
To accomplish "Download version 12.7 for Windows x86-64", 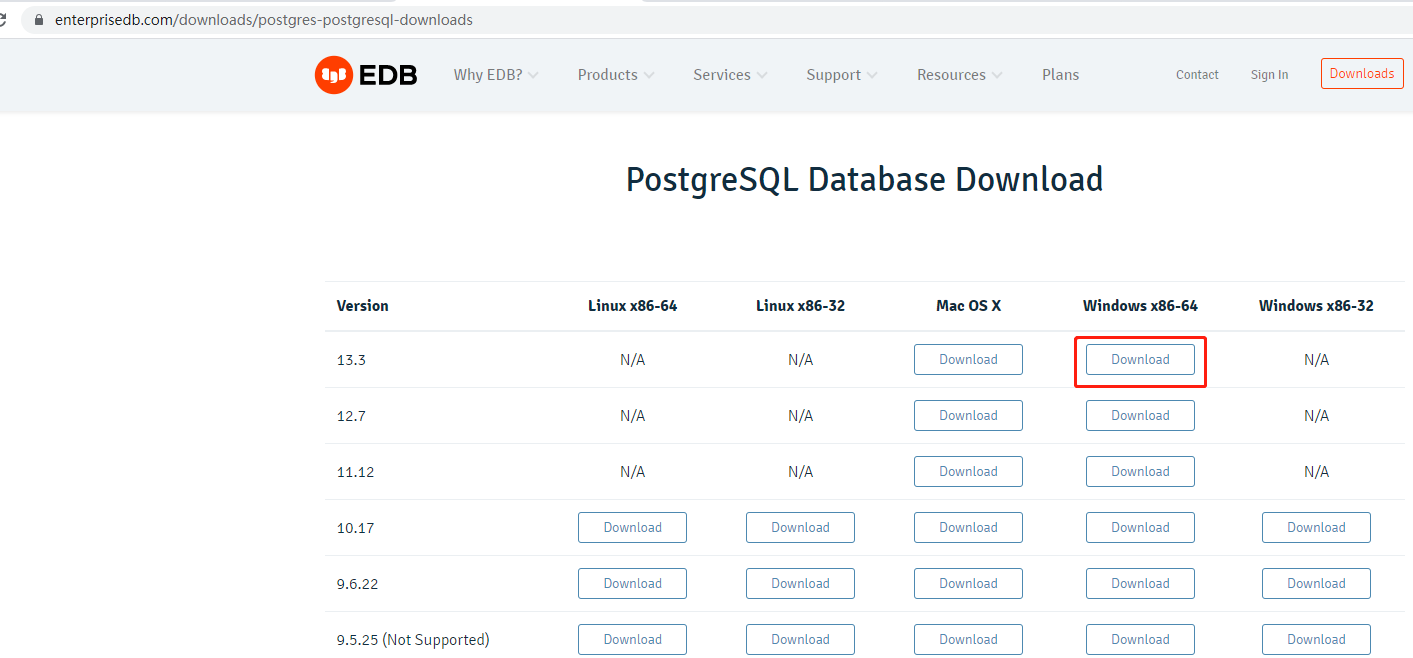I will click(1140, 416).
